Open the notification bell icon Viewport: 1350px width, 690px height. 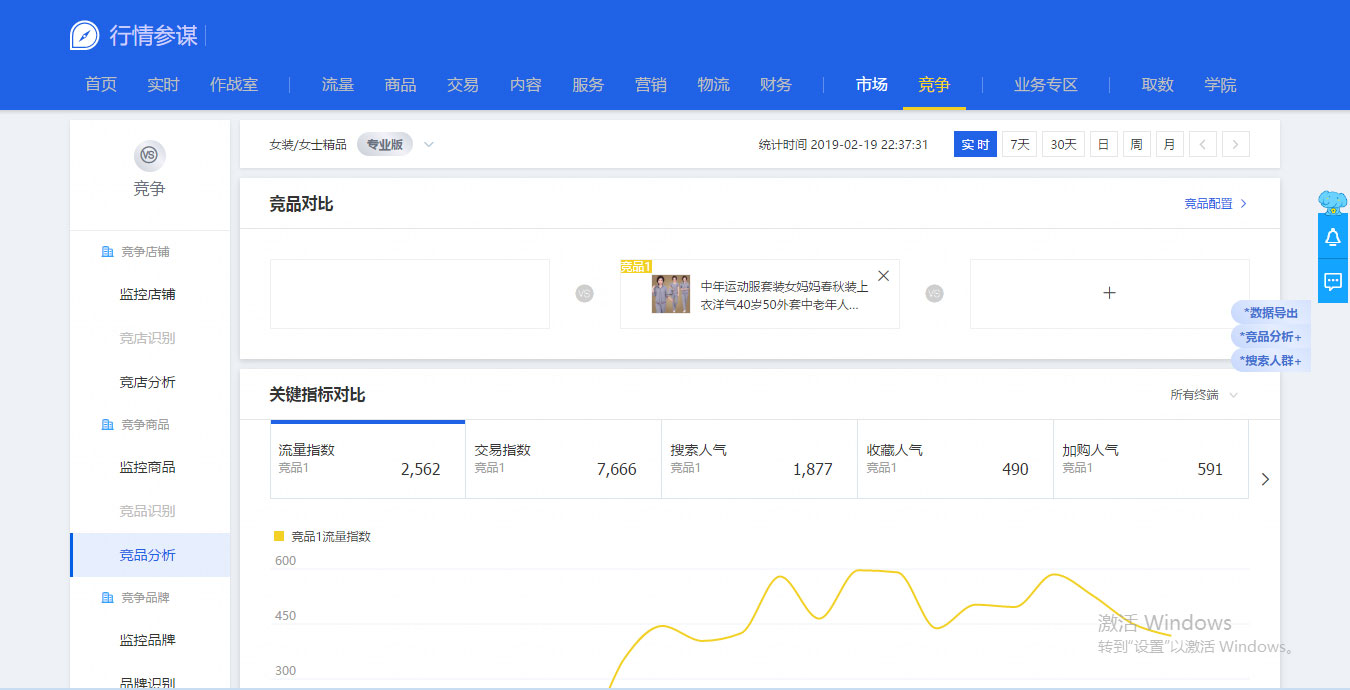tap(1332, 238)
